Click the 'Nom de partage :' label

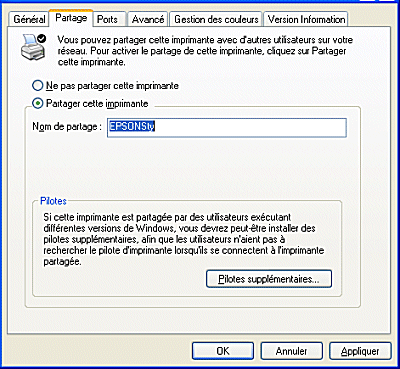[67, 127]
